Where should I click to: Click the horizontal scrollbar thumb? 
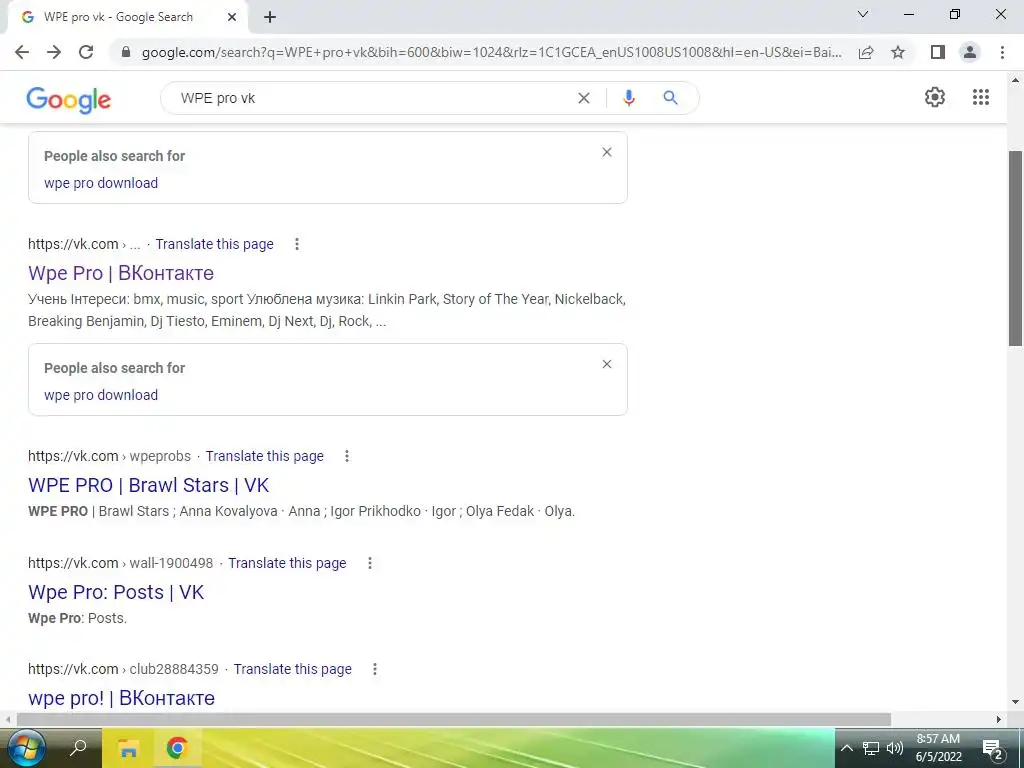[x=453, y=720]
